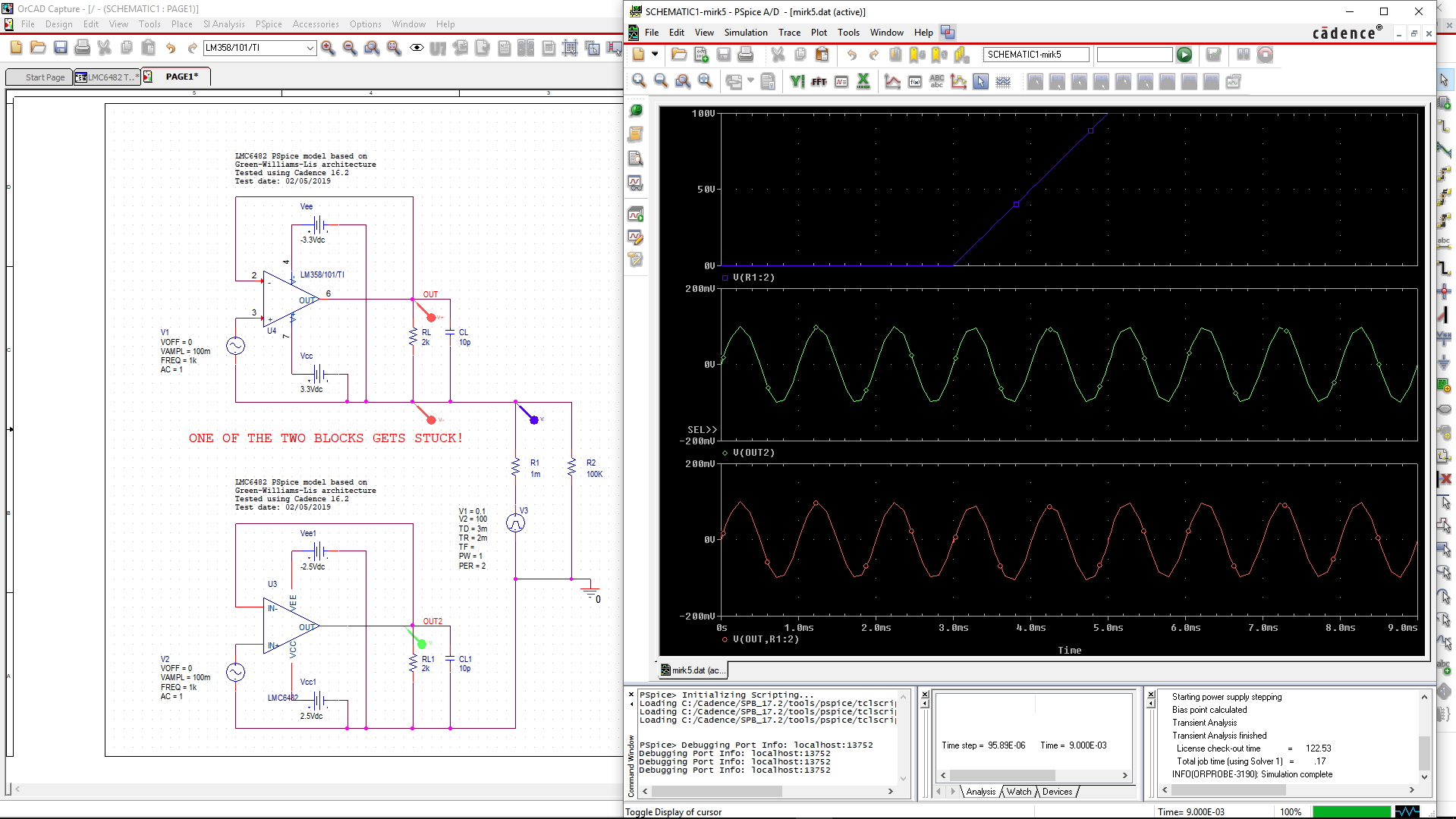Image resolution: width=1456 pixels, height=819 pixels.
Task: Click undo arrow in PSpice toolbar
Action: pos(852,55)
